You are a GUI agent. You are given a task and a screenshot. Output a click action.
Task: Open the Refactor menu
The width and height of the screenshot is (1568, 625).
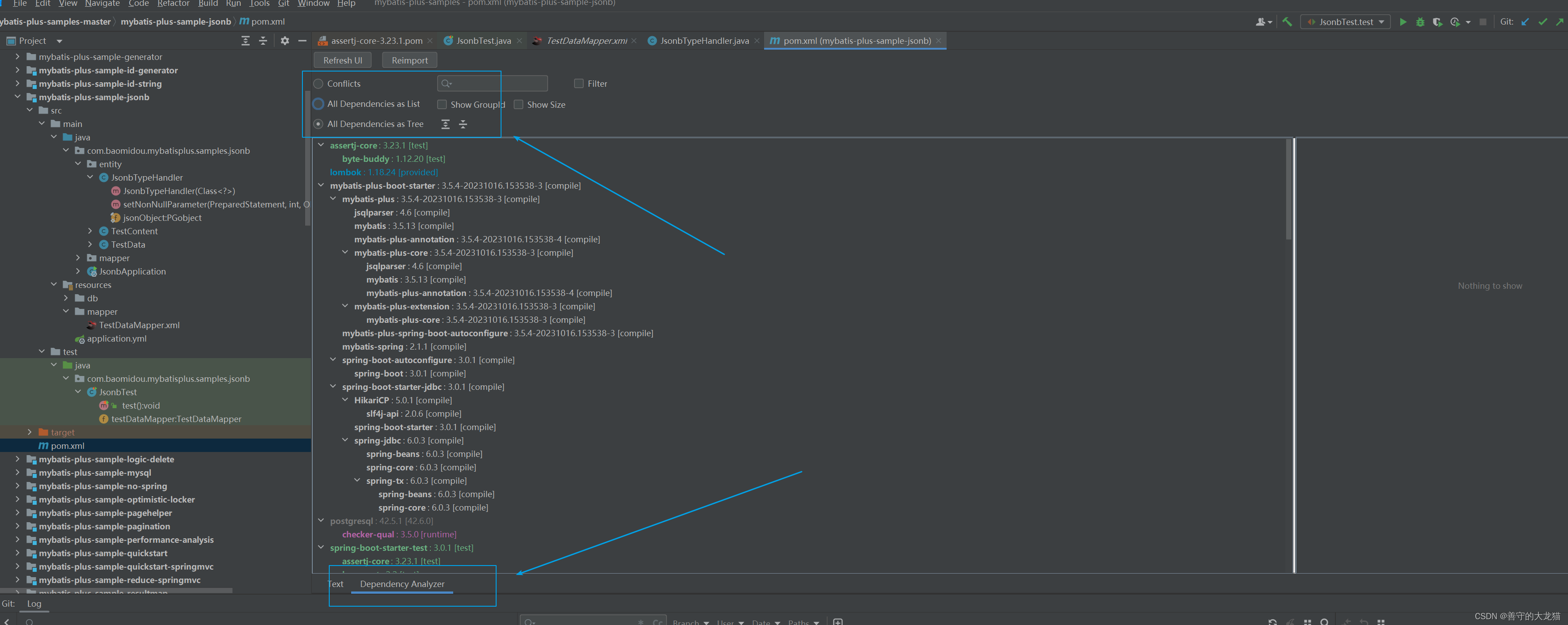tap(173, 4)
